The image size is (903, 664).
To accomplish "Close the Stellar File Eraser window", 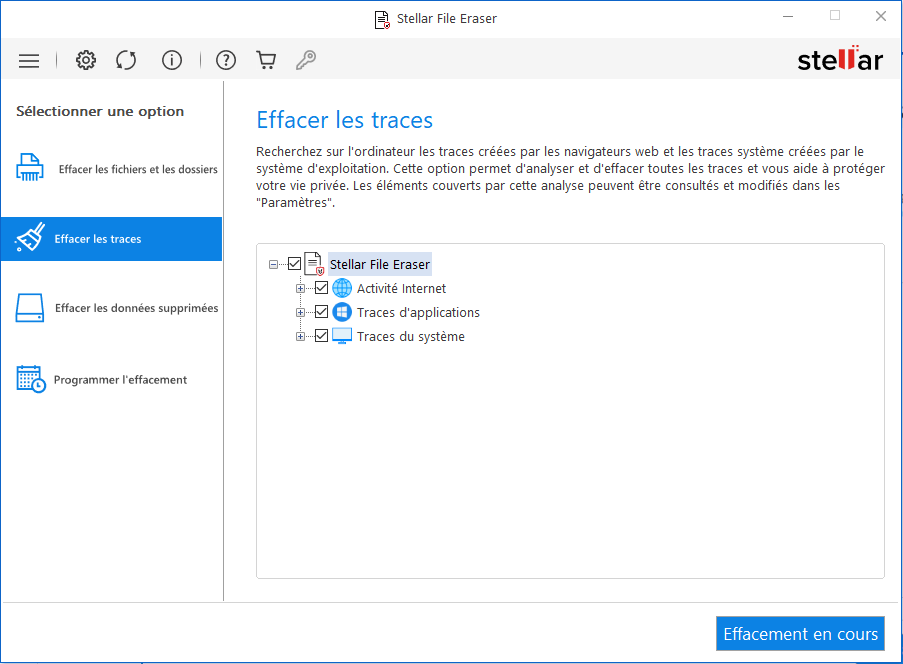I will [881, 17].
